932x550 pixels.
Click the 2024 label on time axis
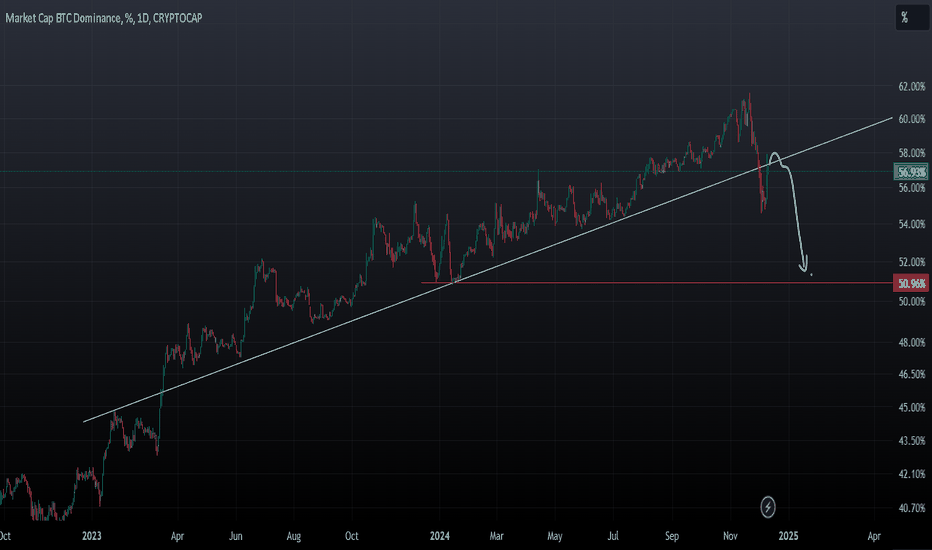coord(439,536)
